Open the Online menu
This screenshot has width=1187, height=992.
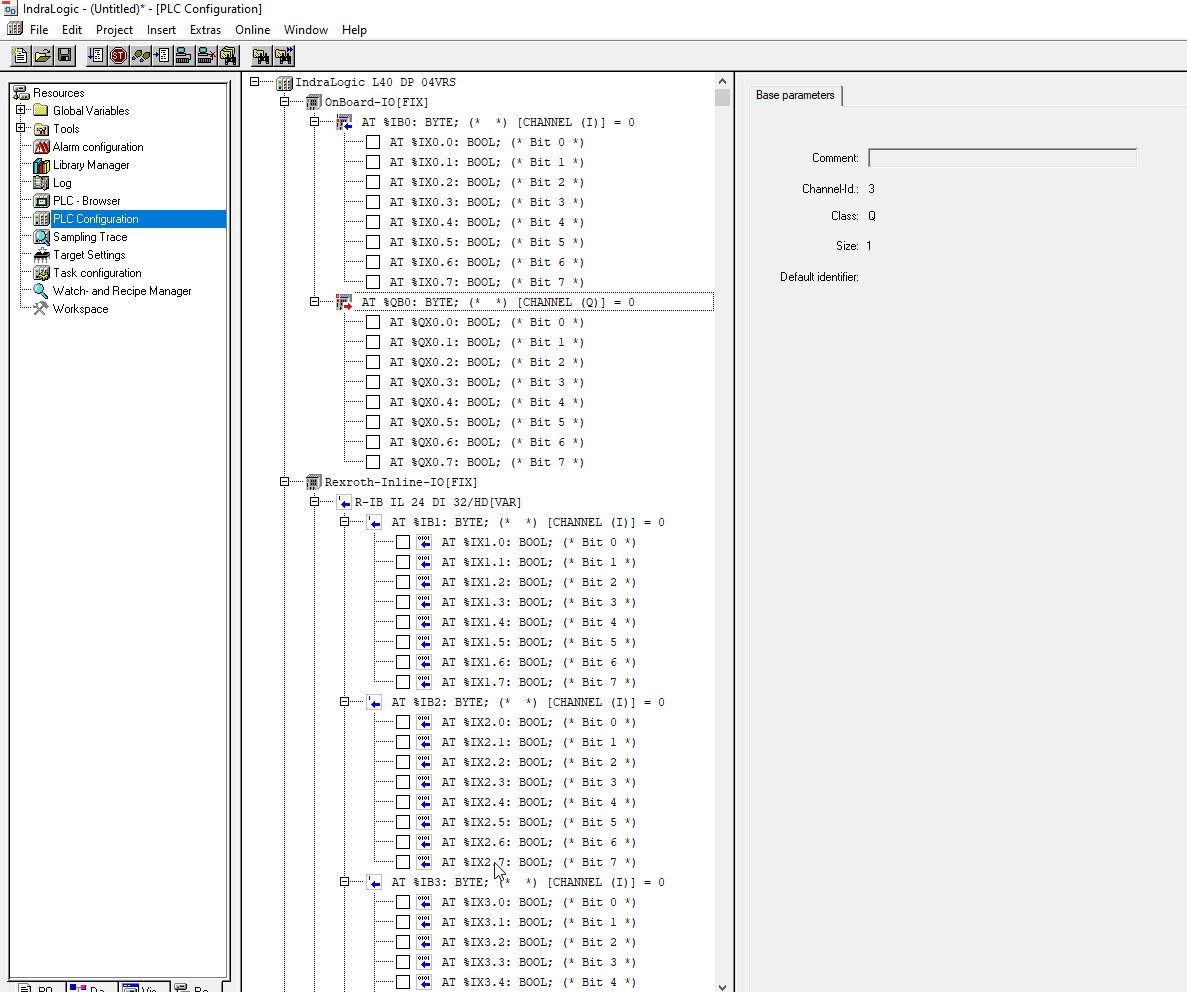(252, 30)
